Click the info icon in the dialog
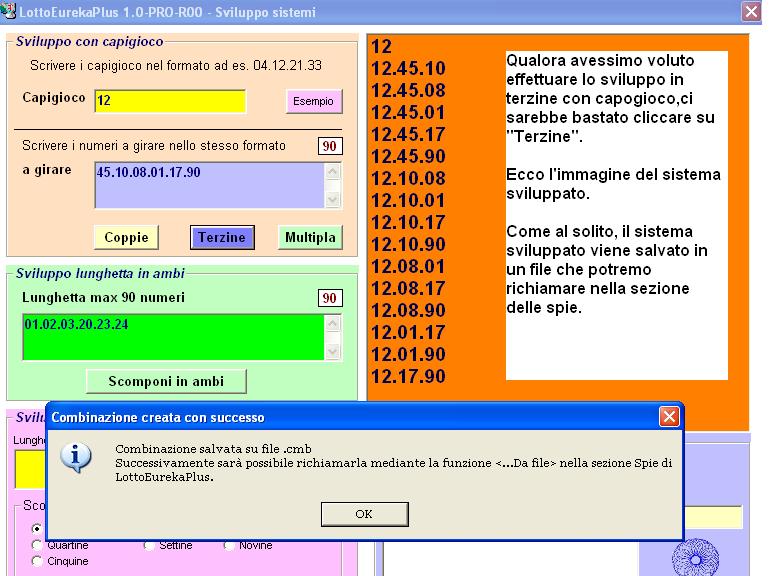Viewport: 772px width, 576px height. click(75, 457)
